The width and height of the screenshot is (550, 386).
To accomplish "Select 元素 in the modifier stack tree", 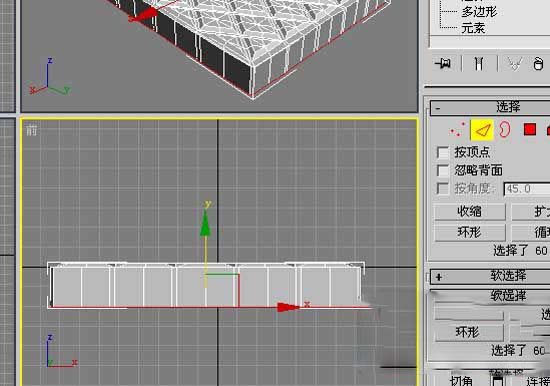I will (473, 28).
